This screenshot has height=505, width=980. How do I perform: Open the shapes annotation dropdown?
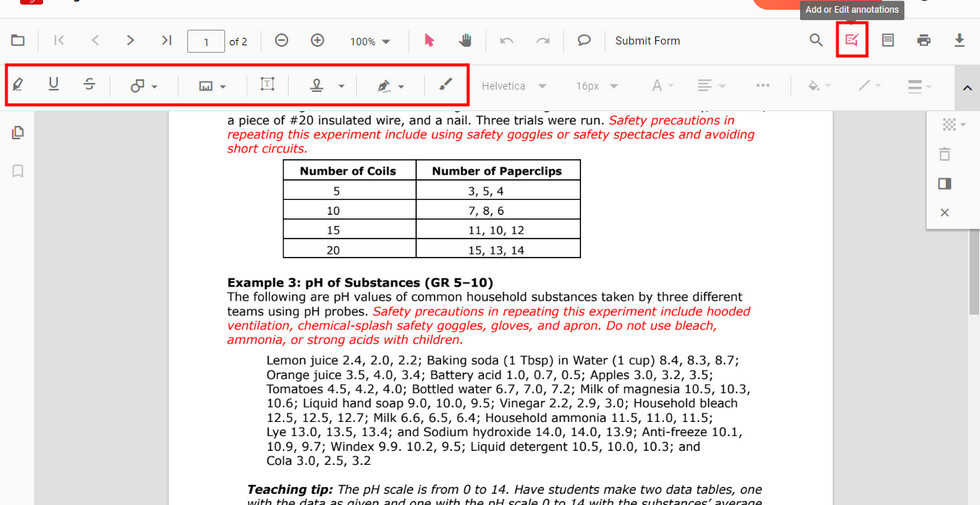click(x=144, y=86)
